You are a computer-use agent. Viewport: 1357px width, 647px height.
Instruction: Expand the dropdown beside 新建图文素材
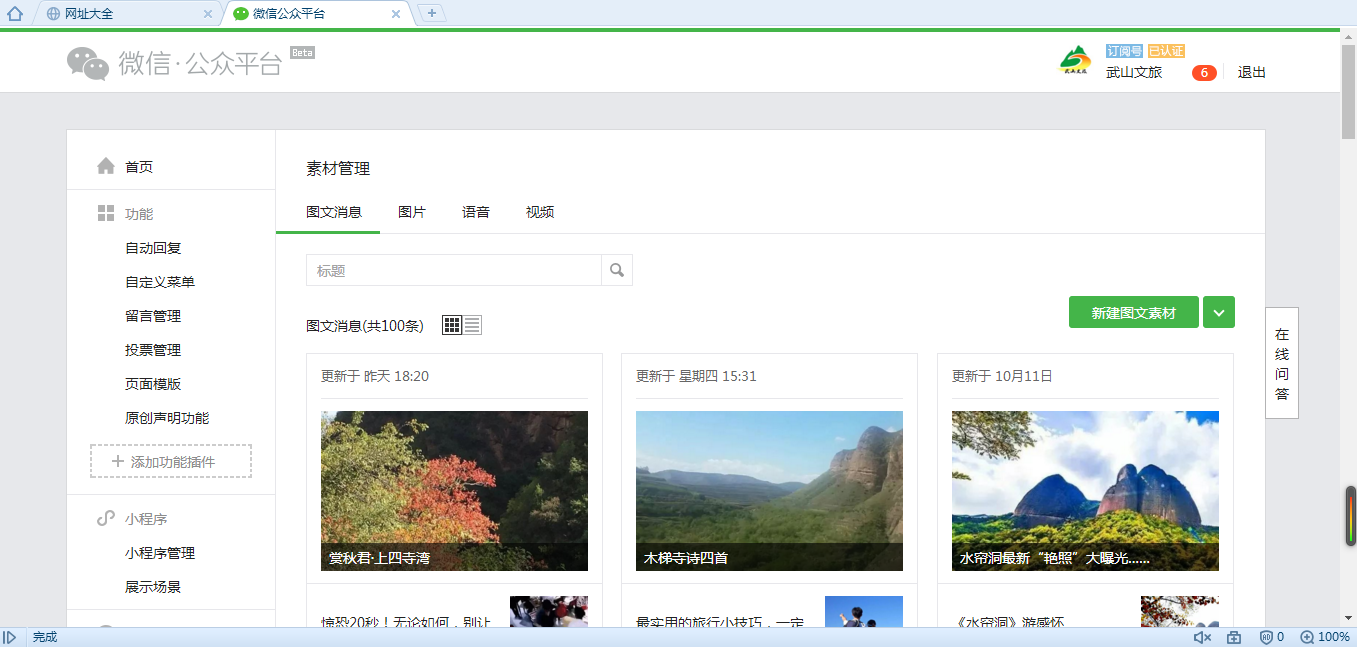coord(1218,311)
